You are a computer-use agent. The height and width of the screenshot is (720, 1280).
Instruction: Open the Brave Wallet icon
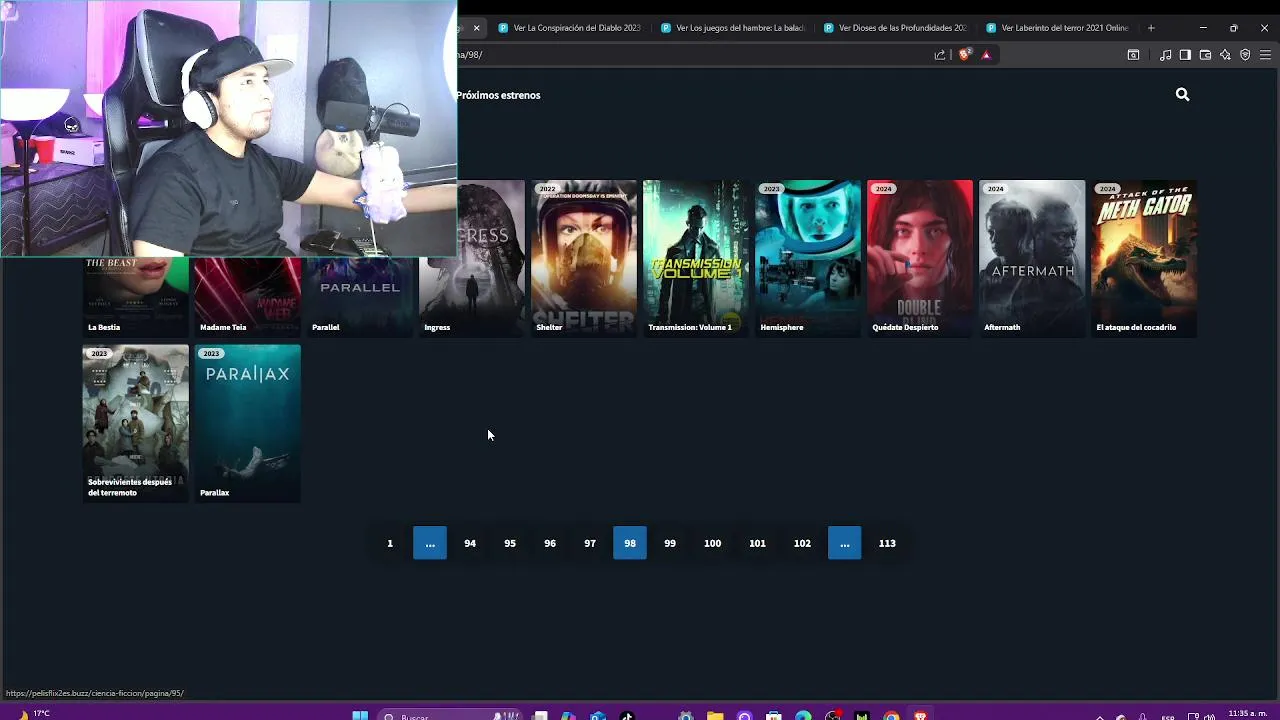pos(1205,55)
